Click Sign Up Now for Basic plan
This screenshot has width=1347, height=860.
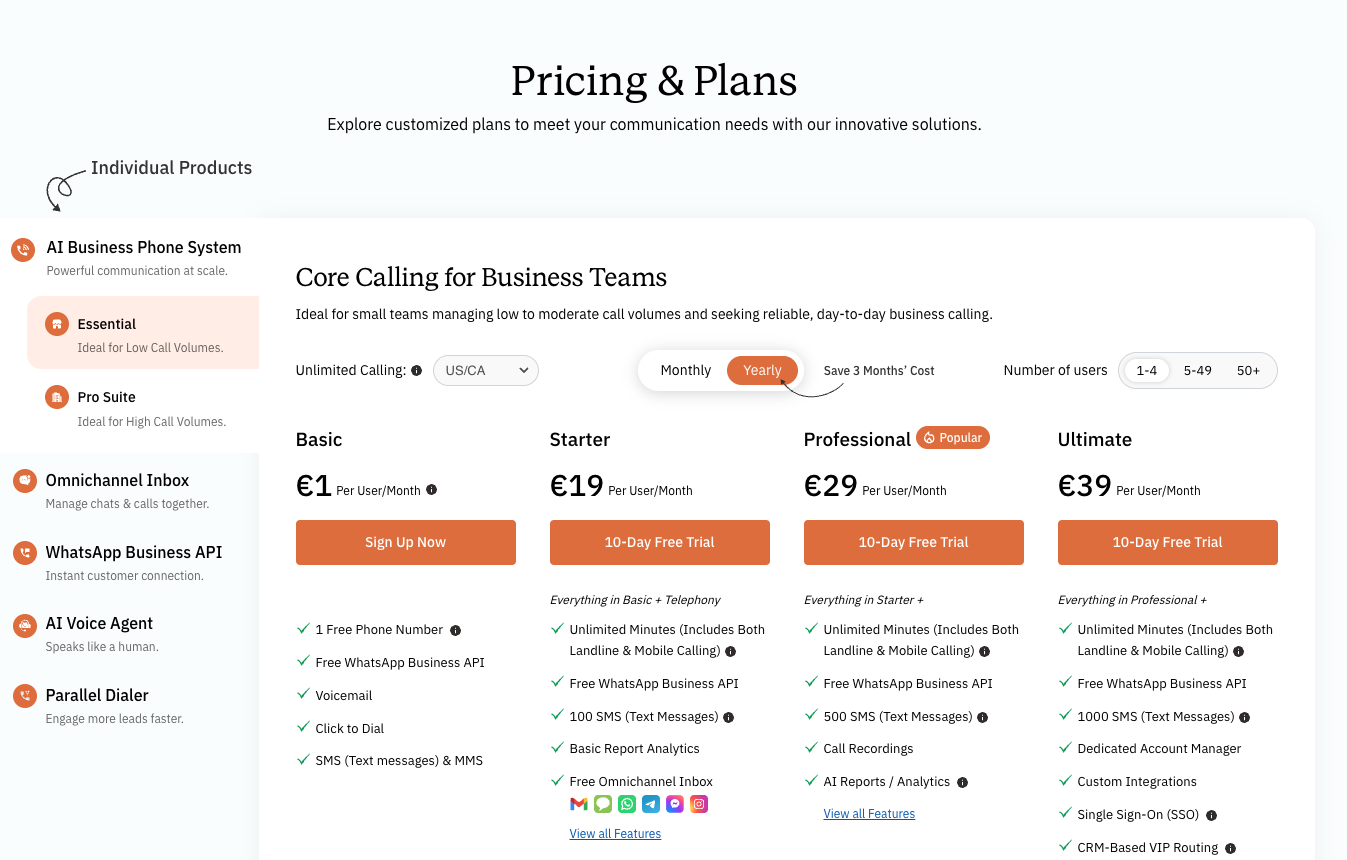406,543
